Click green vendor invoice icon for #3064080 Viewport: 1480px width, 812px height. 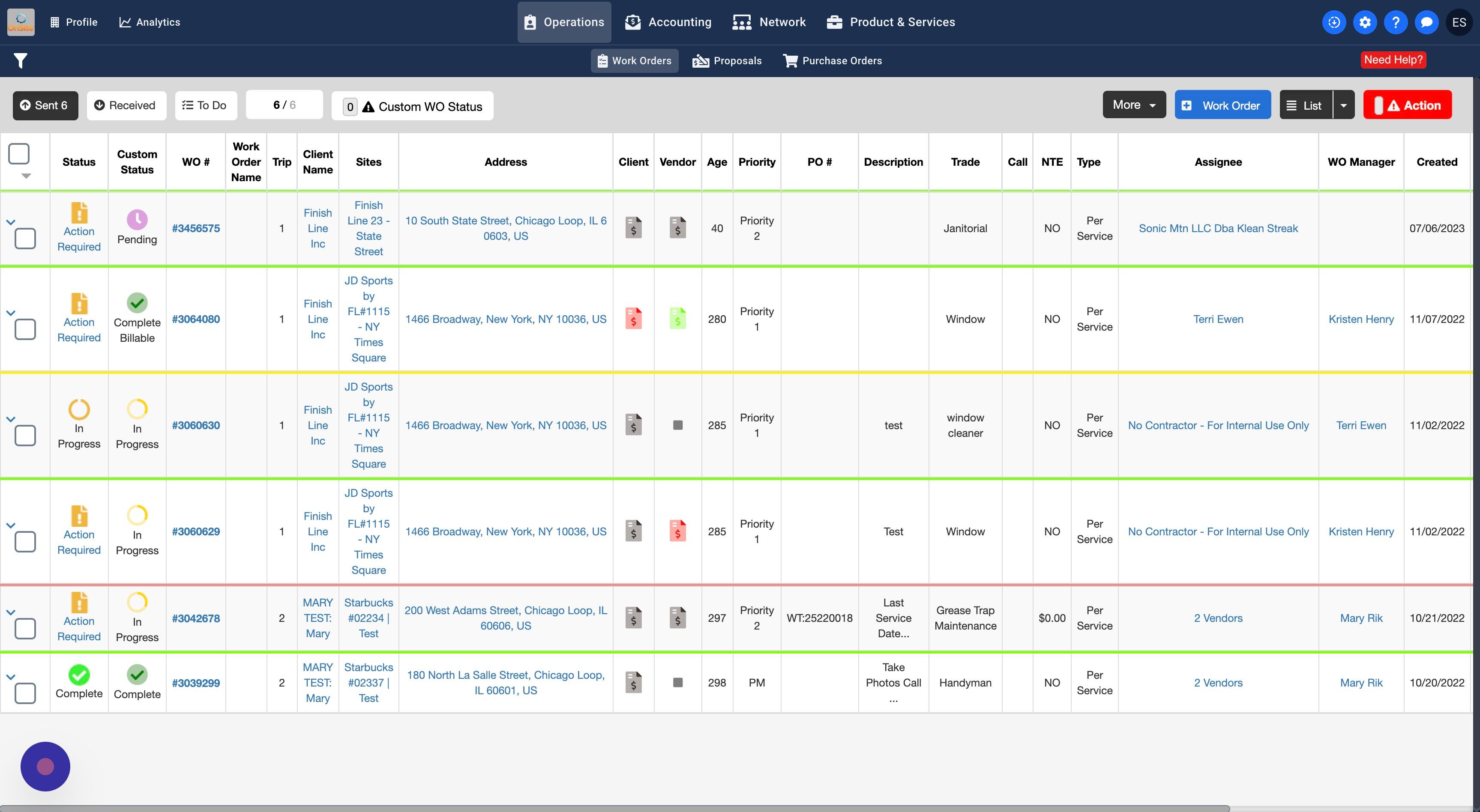677,319
